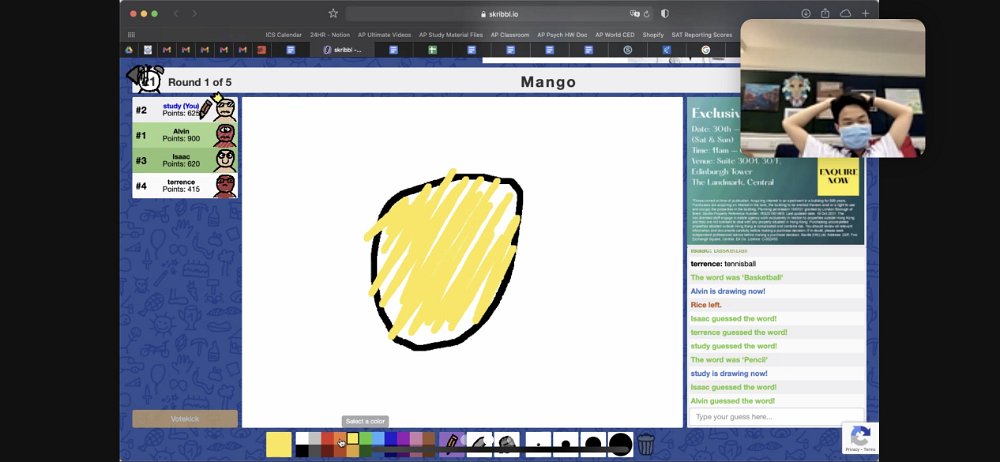Select the pencil drawing tool
Viewport: 1000px width, 462px height.
click(452, 444)
